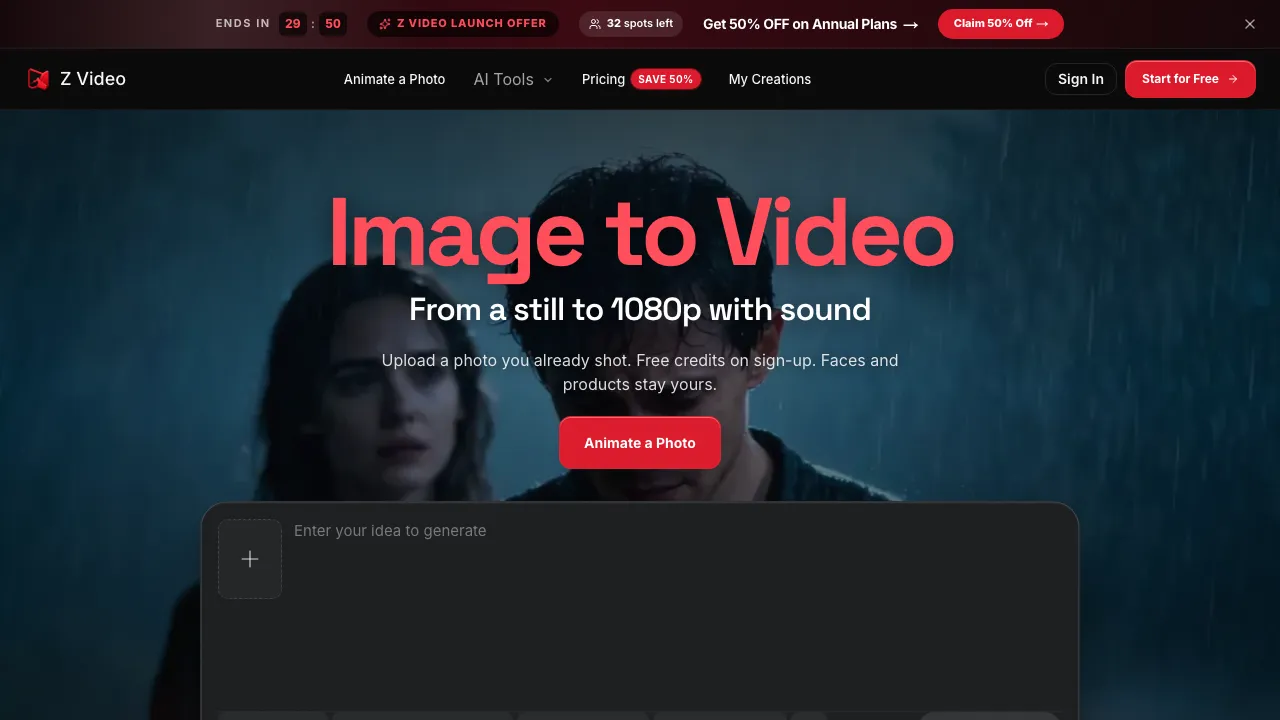Open the Animate a Photo nav item
The height and width of the screenshot is (720, 1280).
pyautogui.click(x=394, y=79)
